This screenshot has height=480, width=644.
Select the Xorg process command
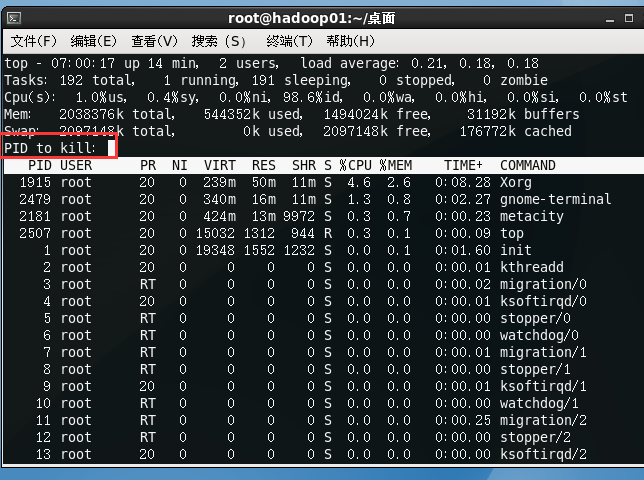[516, 182]
